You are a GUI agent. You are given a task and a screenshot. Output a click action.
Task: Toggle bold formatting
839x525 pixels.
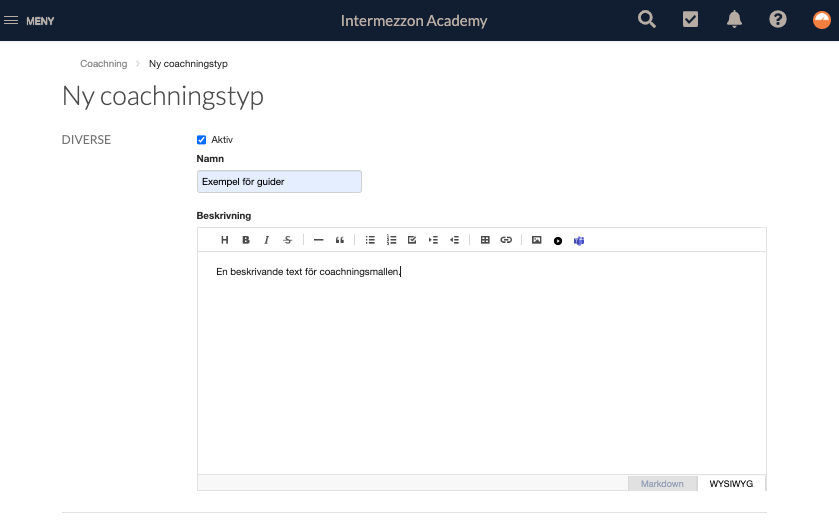pos(246,240)
